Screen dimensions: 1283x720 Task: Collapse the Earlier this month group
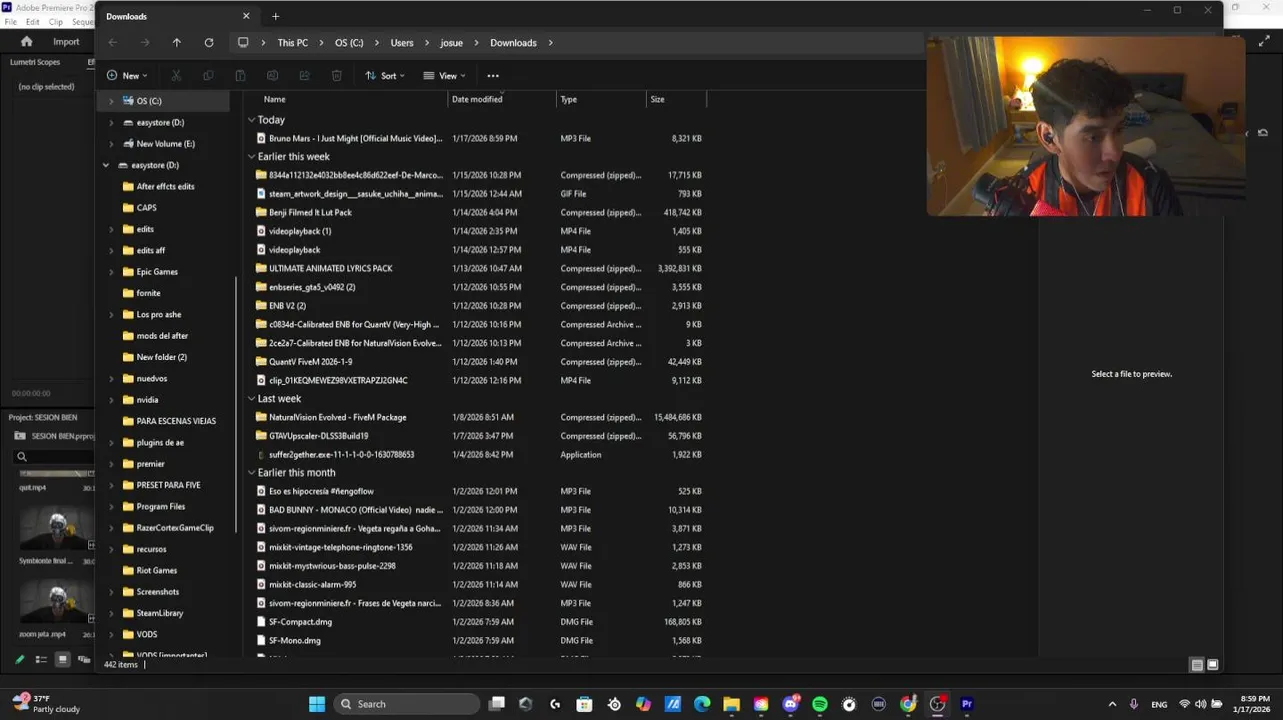coord(251,473)
